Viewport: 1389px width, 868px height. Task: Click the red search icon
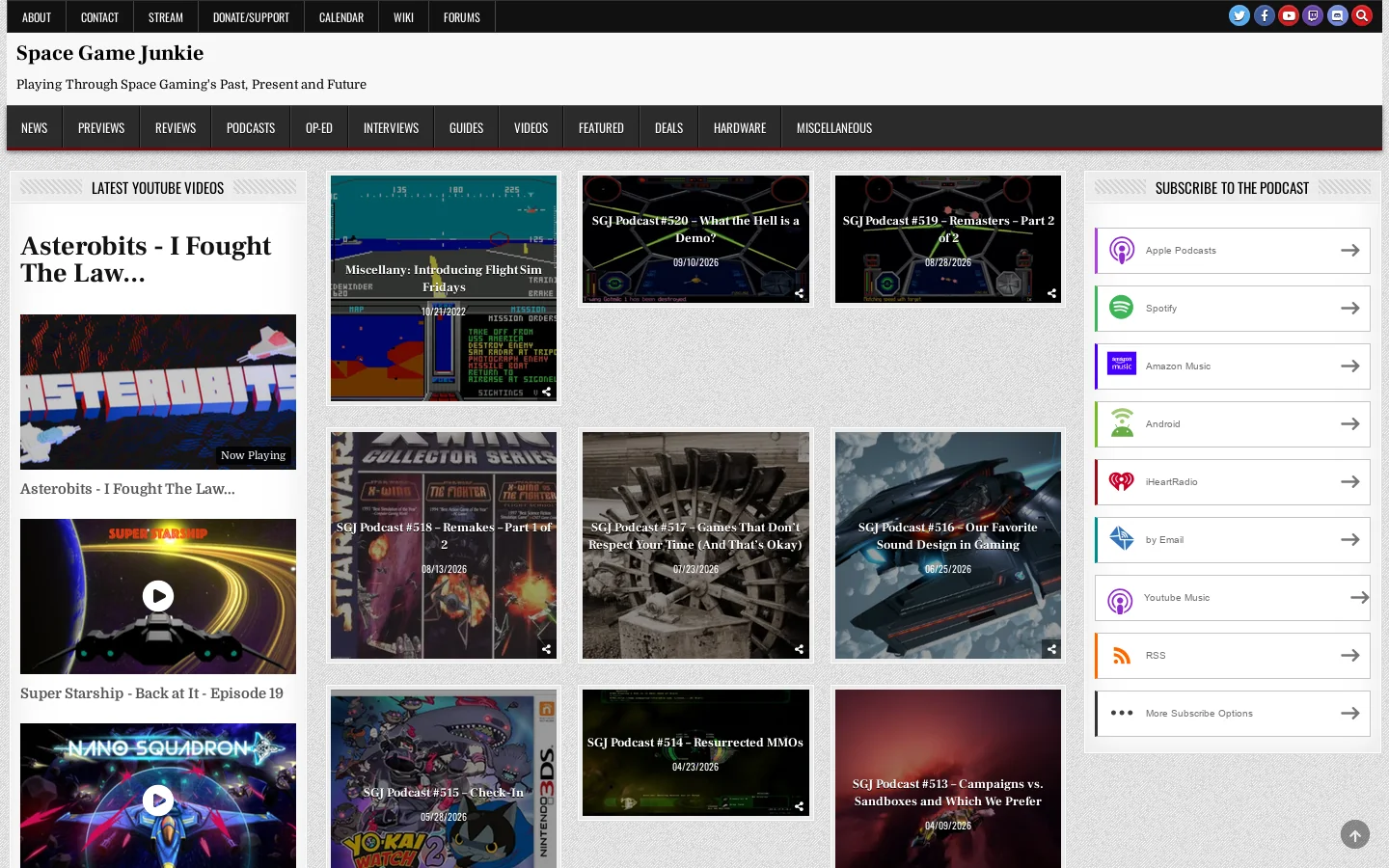pyautogui.click(x=1361, y=15)
